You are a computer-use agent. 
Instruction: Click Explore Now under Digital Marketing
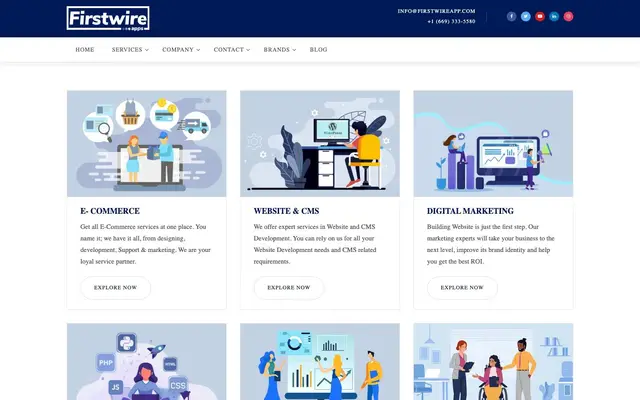(x=462, y=288)
